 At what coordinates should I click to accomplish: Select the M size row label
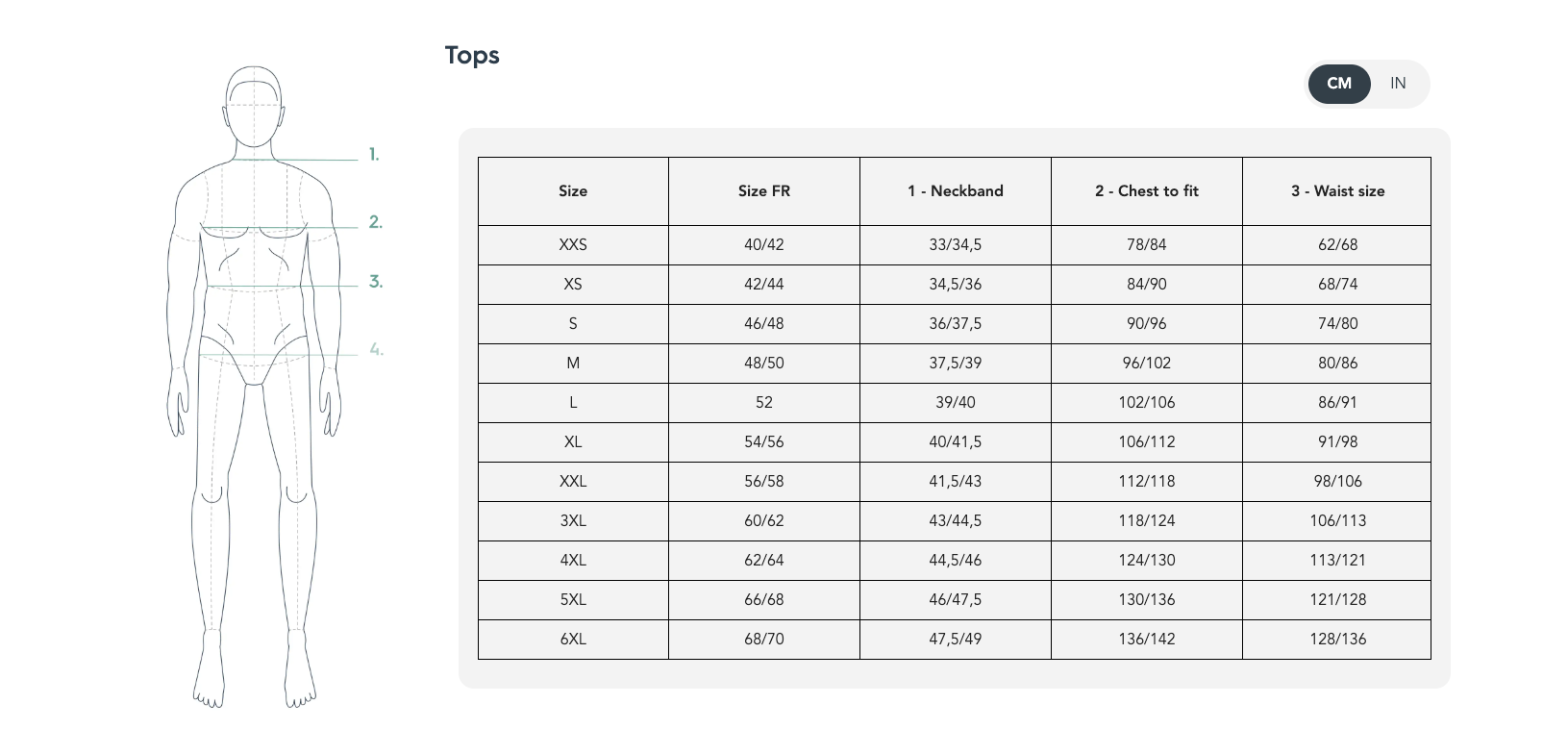573,364
